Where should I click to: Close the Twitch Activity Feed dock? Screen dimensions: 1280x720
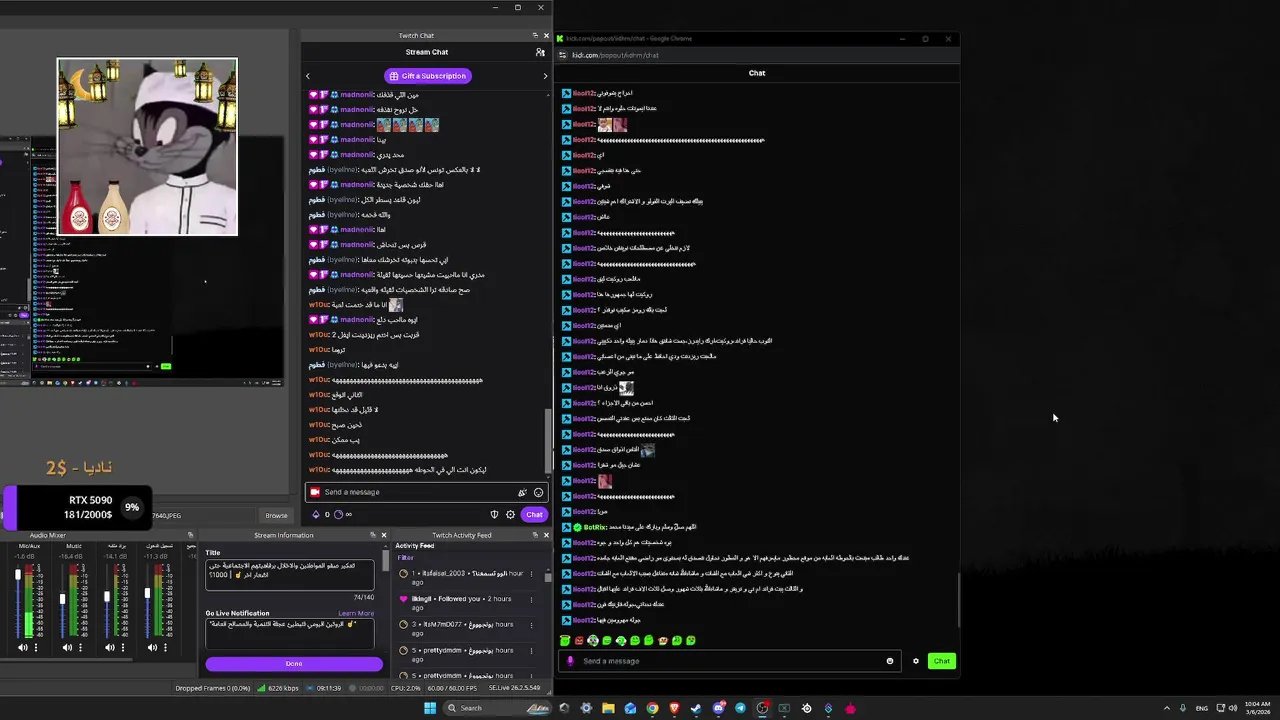coord(546,535)
